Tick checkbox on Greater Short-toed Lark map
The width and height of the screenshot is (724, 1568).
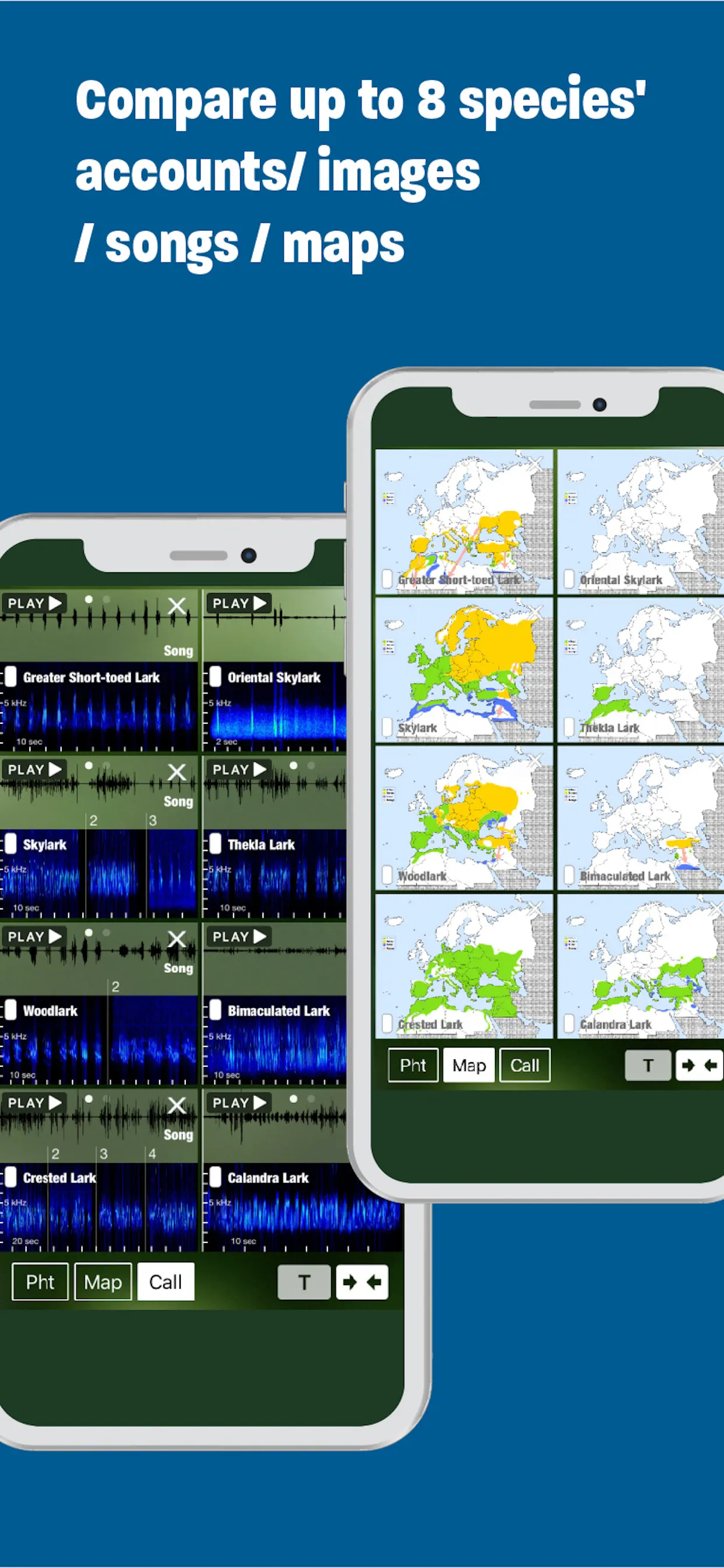(x=387, y=578)
